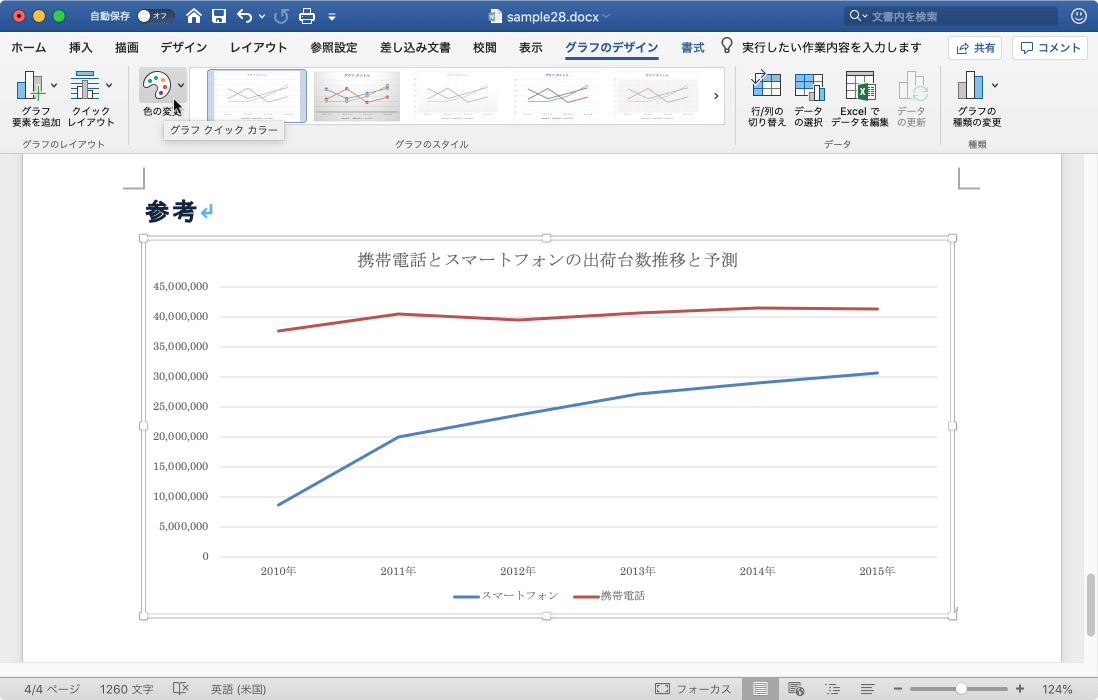This screenshot has width=1098, height=700.
Task: Click the Comments button (コメント)
Action: [1050, 48]
